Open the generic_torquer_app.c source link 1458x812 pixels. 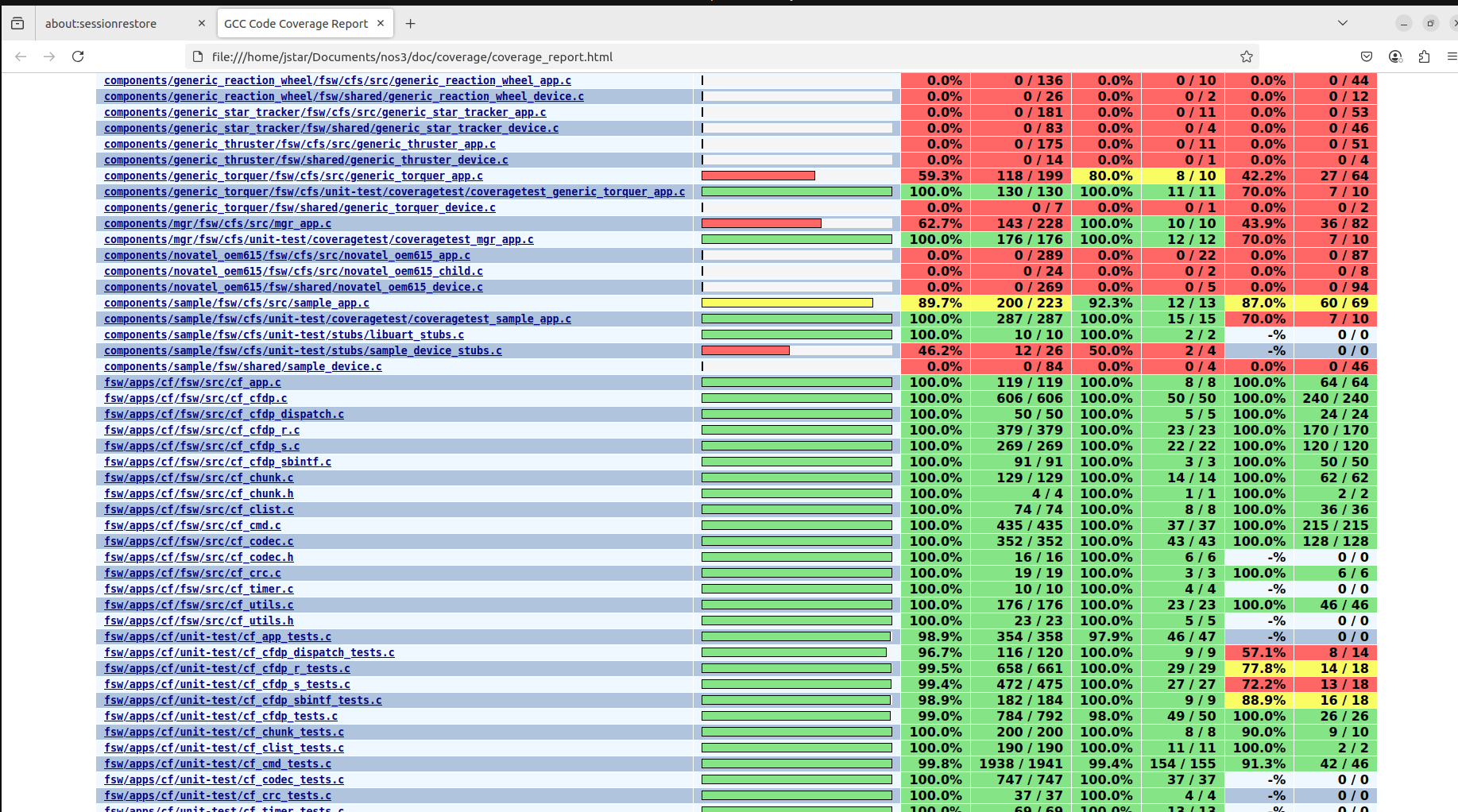(x=293, y=176)
